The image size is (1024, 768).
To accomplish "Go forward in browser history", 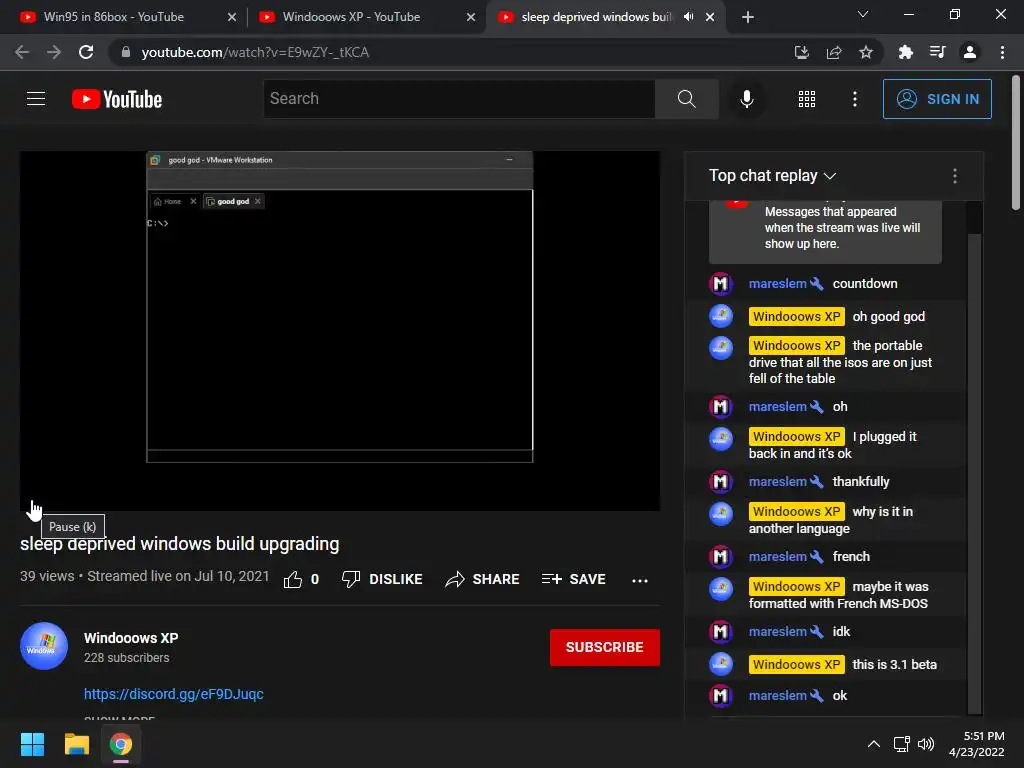I will tap(54, 52).
